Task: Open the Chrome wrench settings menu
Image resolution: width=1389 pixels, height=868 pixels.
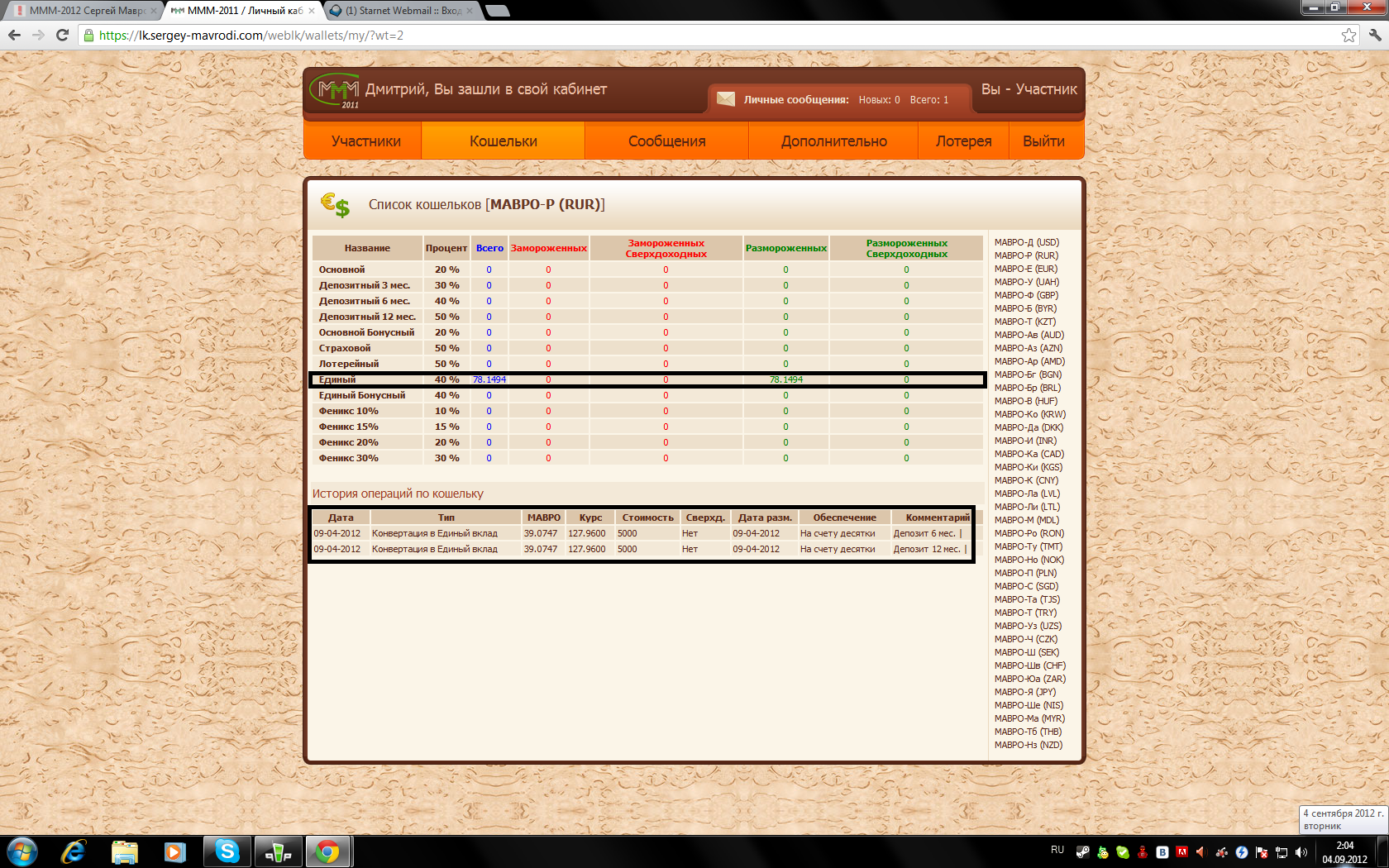Action: click(x=1375, y=35)
